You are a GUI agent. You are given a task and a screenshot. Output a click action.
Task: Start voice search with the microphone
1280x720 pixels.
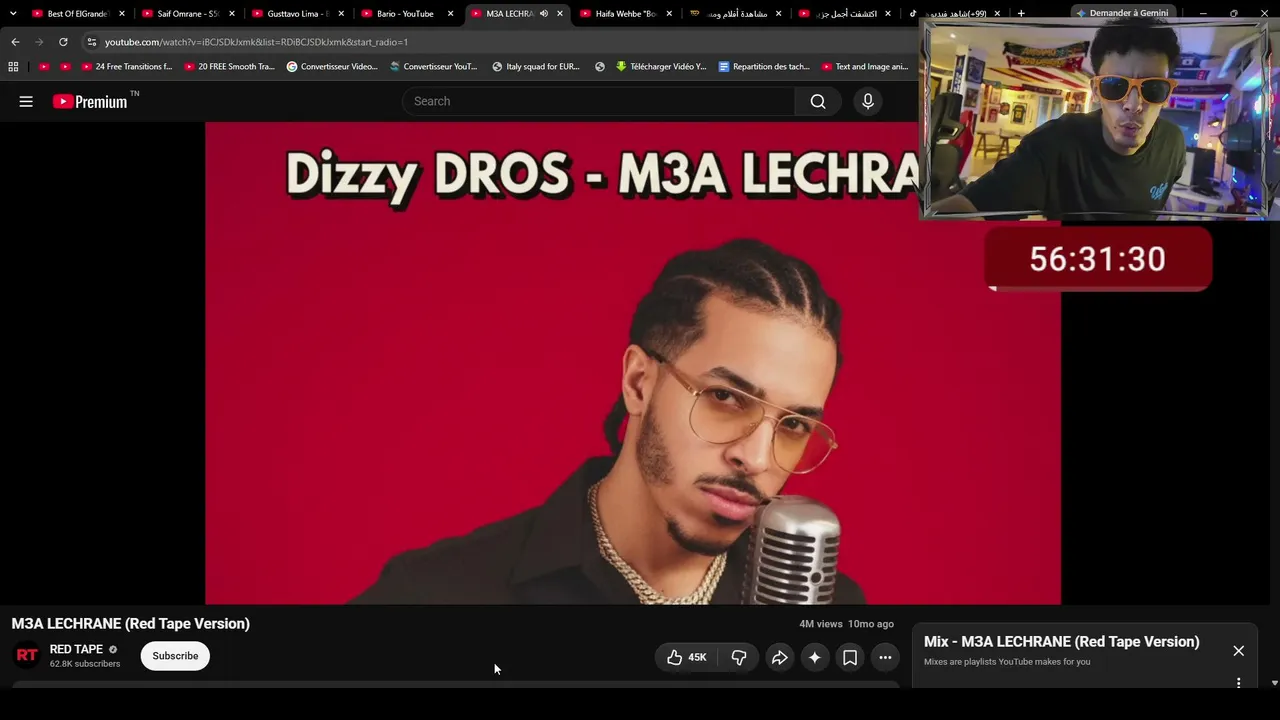point(868,101)
